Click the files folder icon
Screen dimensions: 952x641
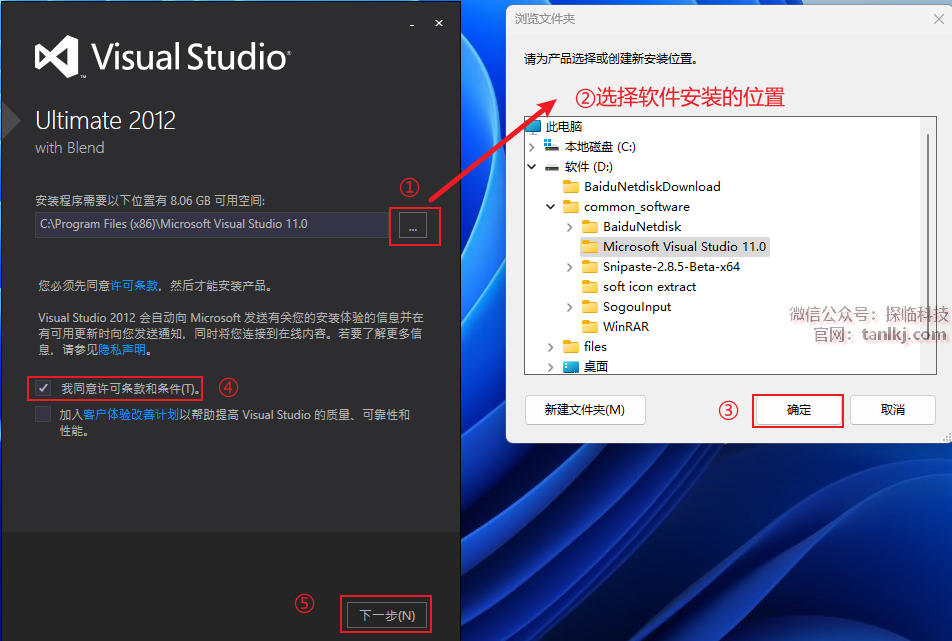coord(571,347)
